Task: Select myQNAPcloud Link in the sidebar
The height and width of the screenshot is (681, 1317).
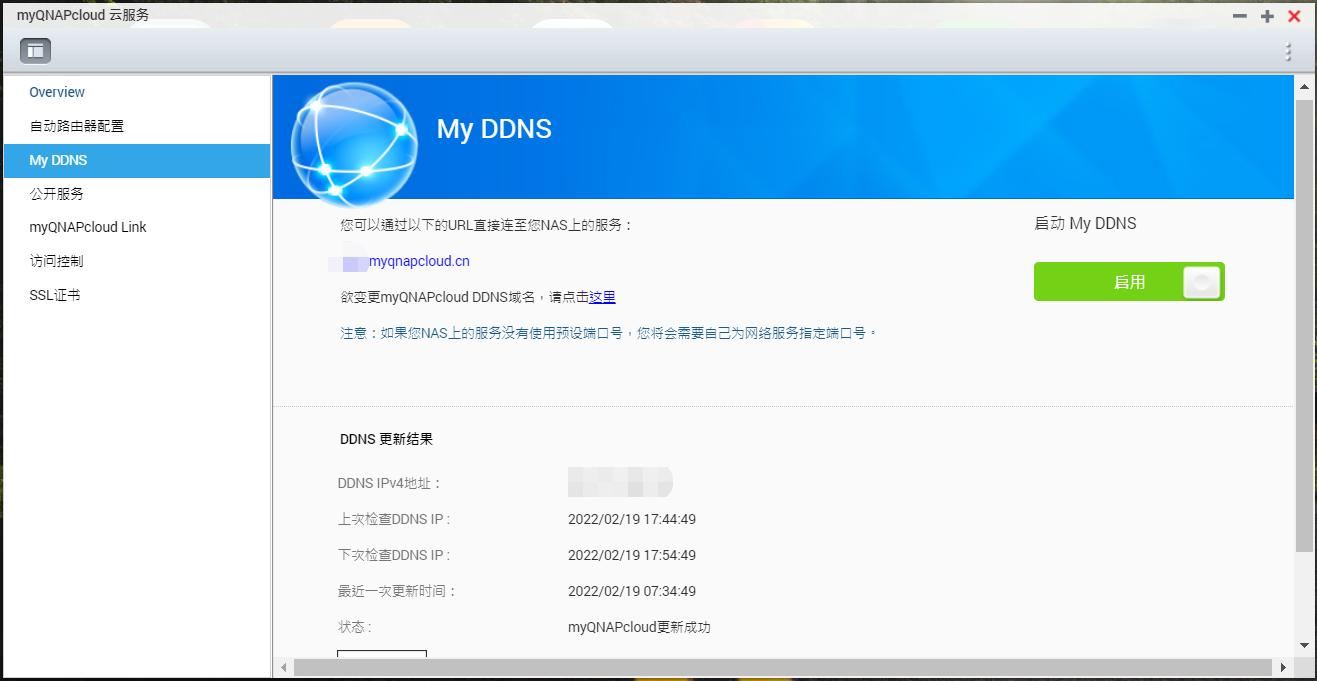Action: coord(87,227)
